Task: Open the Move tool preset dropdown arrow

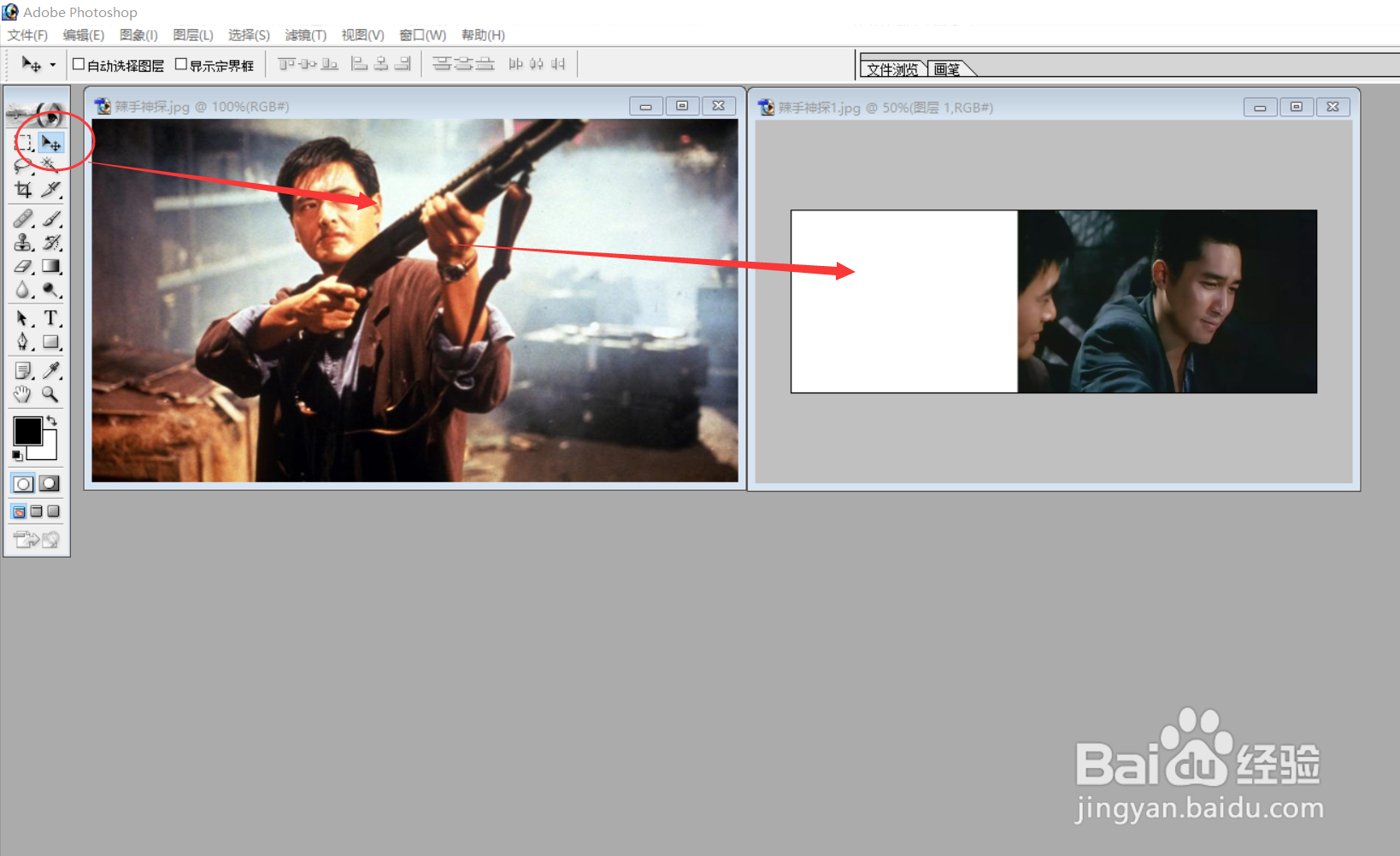Action: [x=53, y=65]
